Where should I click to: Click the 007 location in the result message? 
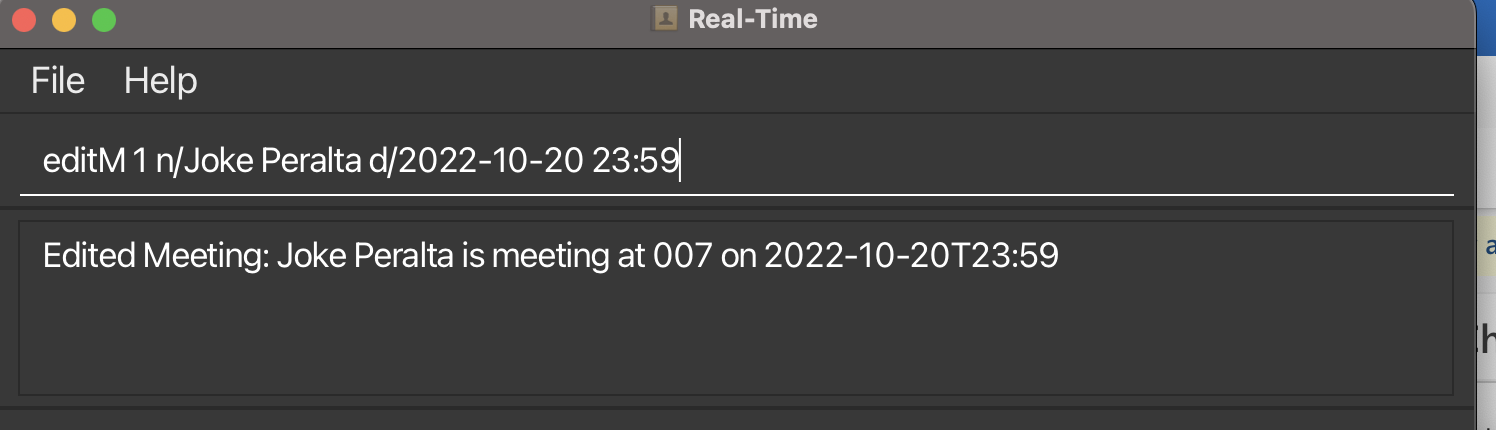click(x=682, y=257)
